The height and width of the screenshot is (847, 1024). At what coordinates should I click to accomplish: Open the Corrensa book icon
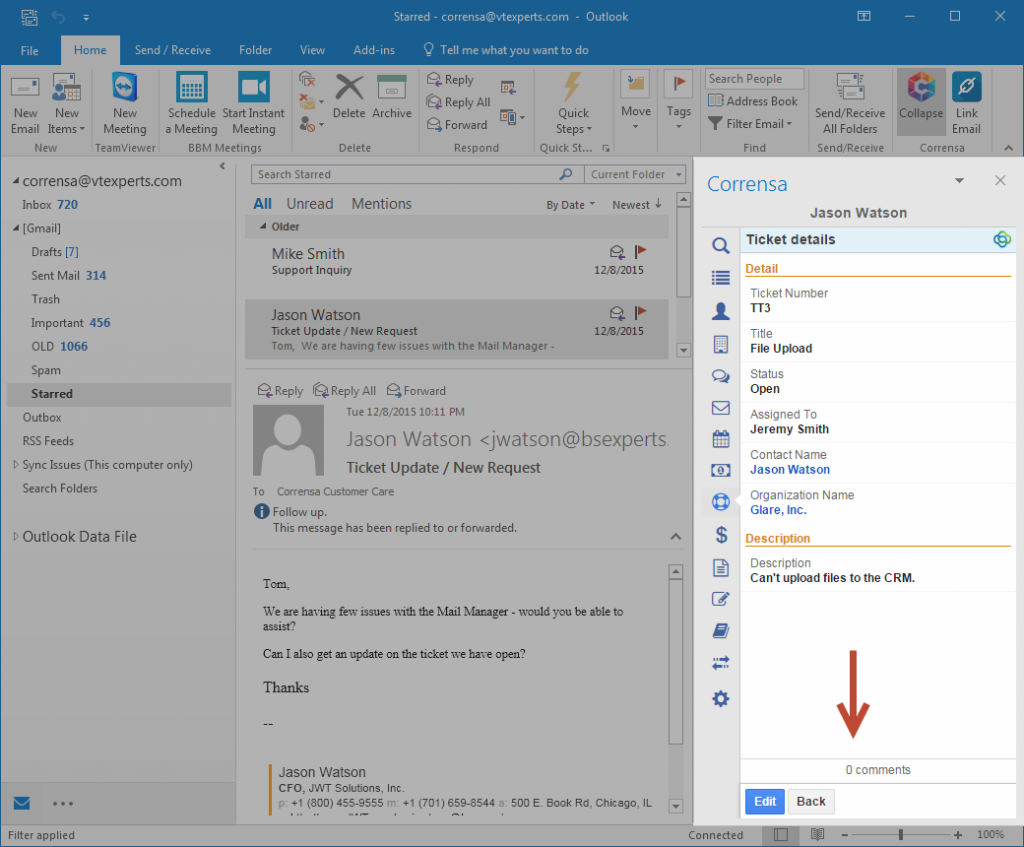pyautogui.click(x=720, y=630)
